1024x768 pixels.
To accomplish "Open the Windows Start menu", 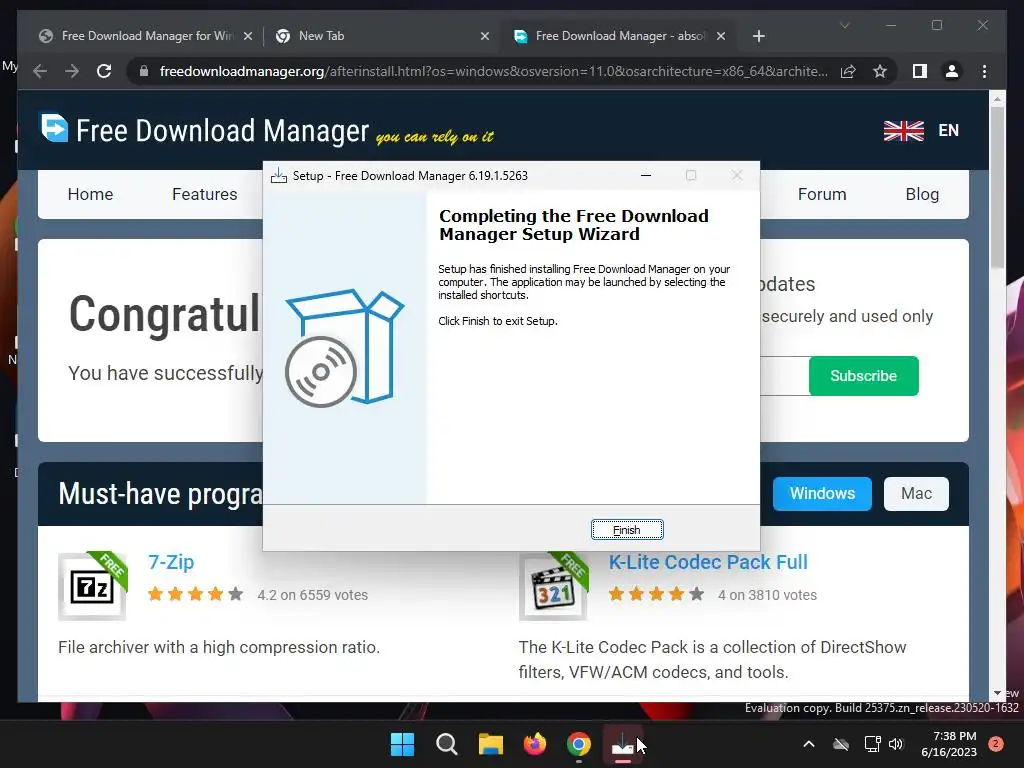I will point(402,744).
